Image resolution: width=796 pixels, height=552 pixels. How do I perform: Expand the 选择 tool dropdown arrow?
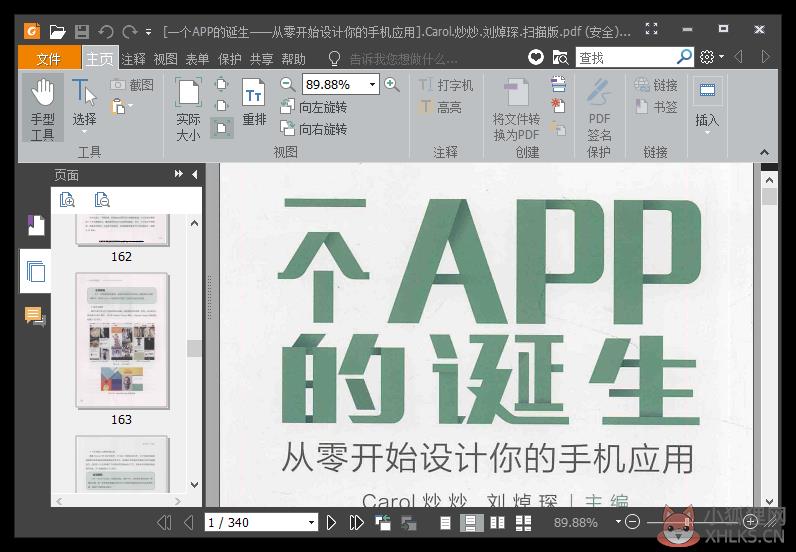[x=84, y=132]
